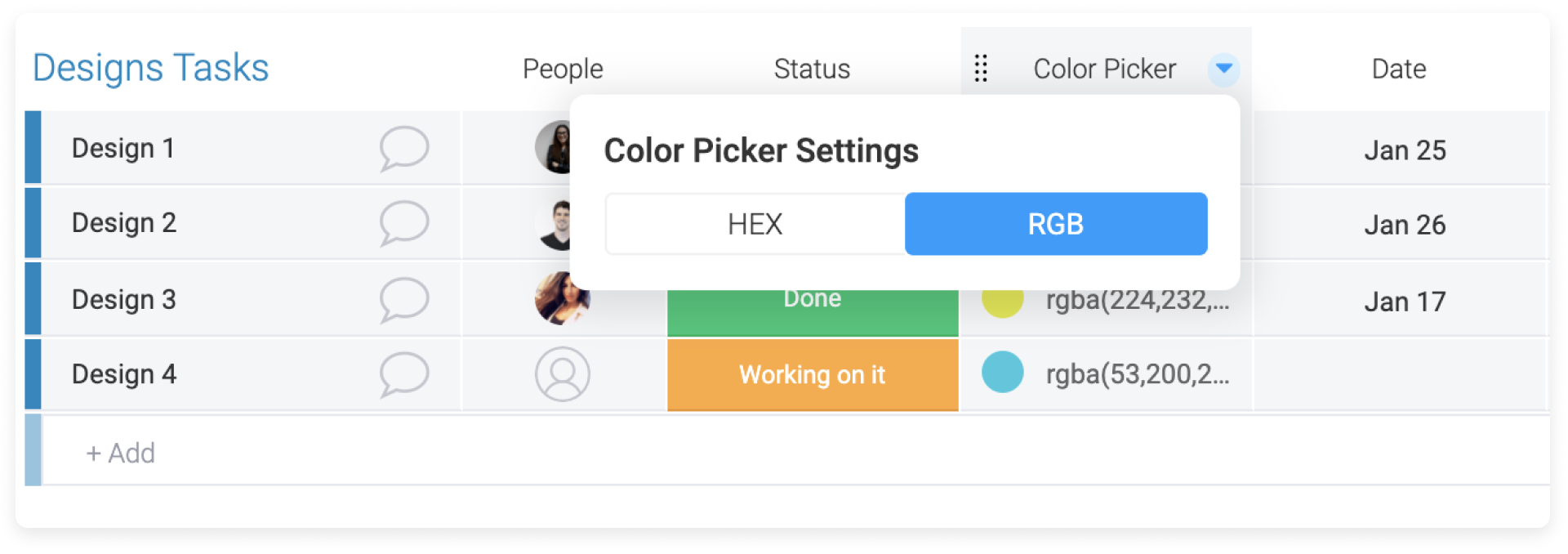Select the HEX format option
The width and height of the screenshot is (1568, 554).
click(x=755, y=224)
